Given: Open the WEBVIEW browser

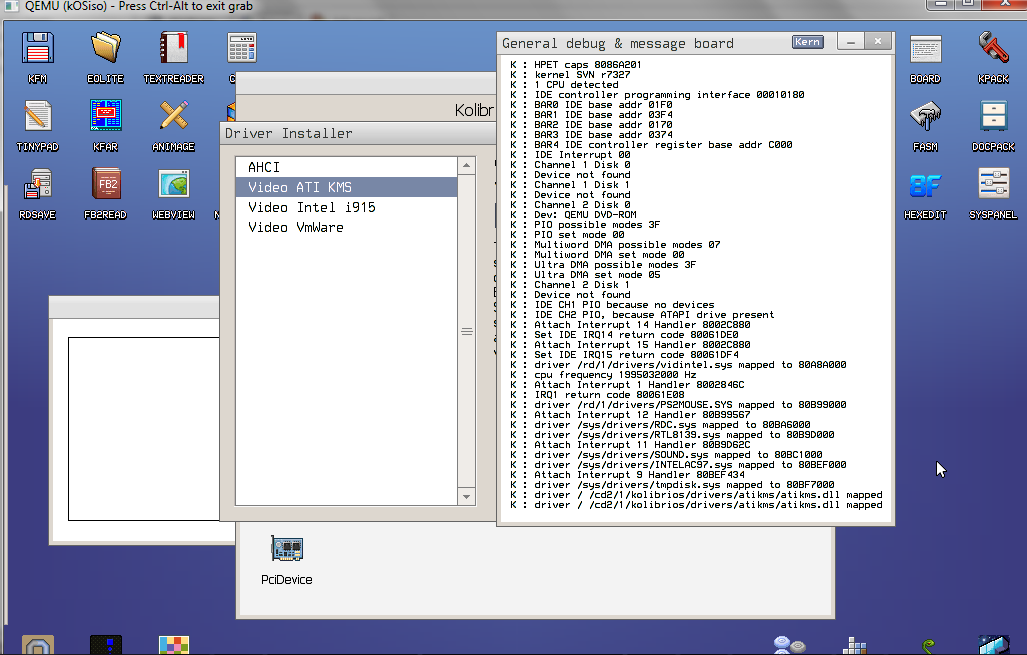Looking at the screenshot, I should [172, 185].
